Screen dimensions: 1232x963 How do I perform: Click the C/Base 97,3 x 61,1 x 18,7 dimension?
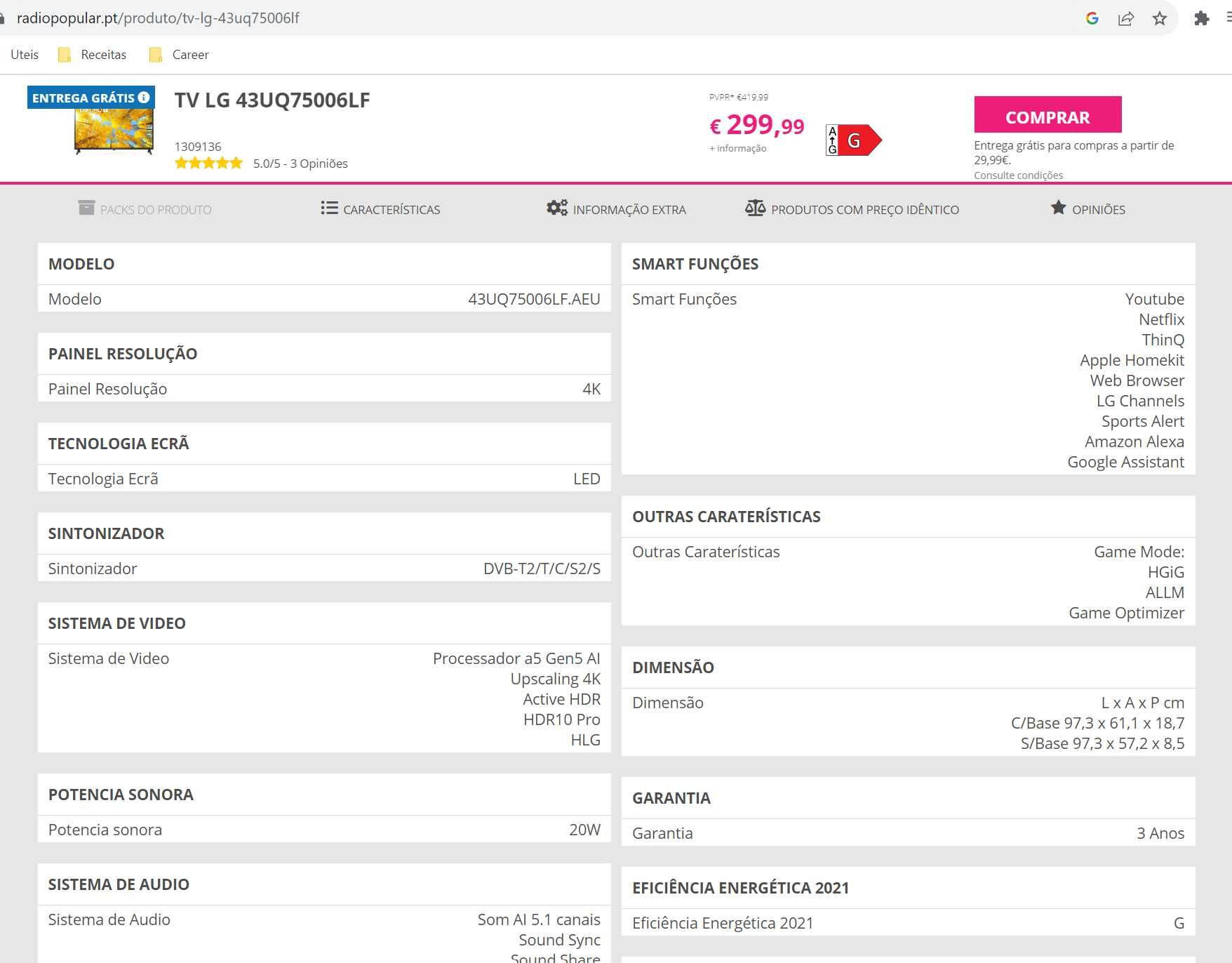coord(1097,723)
